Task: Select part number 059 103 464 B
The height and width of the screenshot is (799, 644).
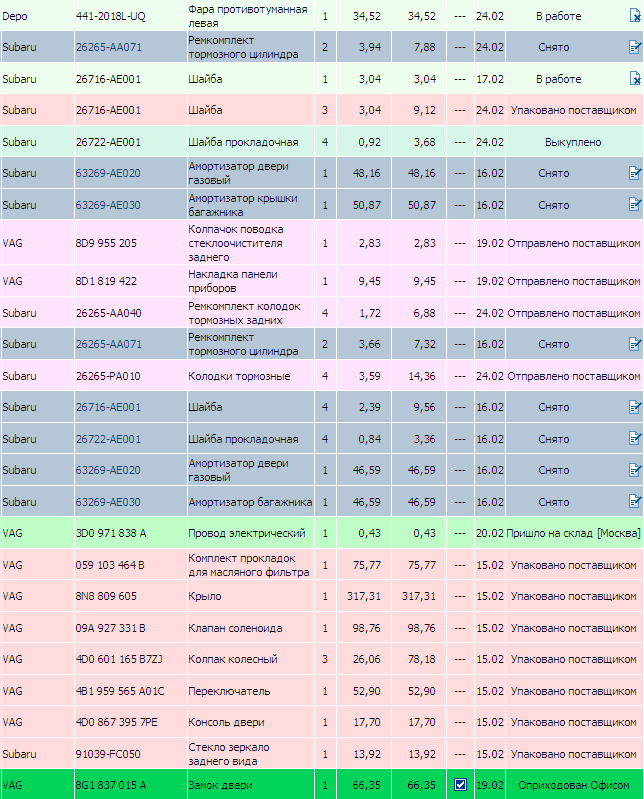Action: coord(110,565)
